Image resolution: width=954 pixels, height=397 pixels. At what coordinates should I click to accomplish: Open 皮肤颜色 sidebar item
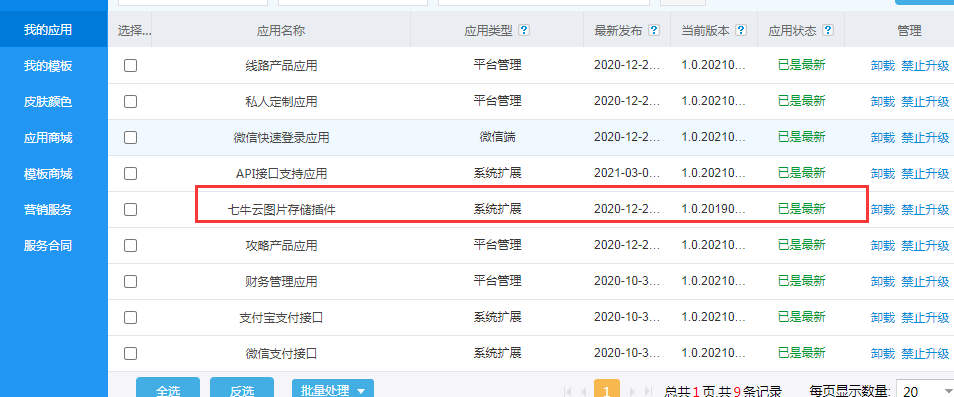pyautogui.click(x=48, y=102)
